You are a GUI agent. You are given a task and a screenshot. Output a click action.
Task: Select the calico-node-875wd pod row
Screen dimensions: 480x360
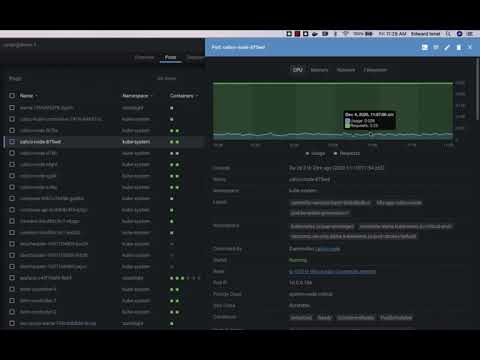pos(104,142)
